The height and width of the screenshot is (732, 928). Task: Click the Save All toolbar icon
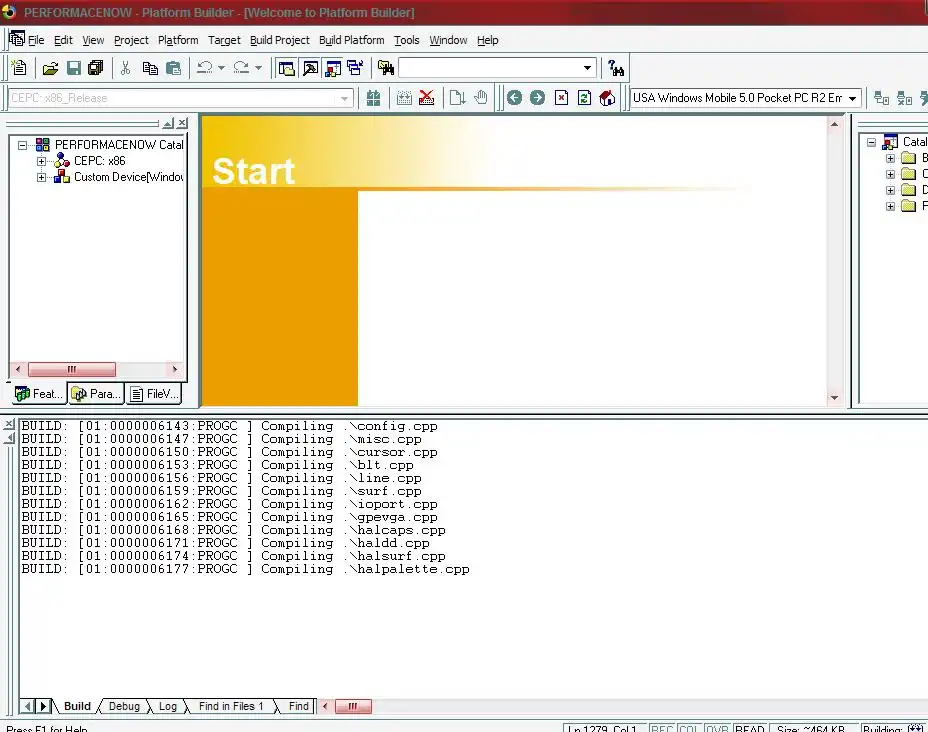(95, 68)
